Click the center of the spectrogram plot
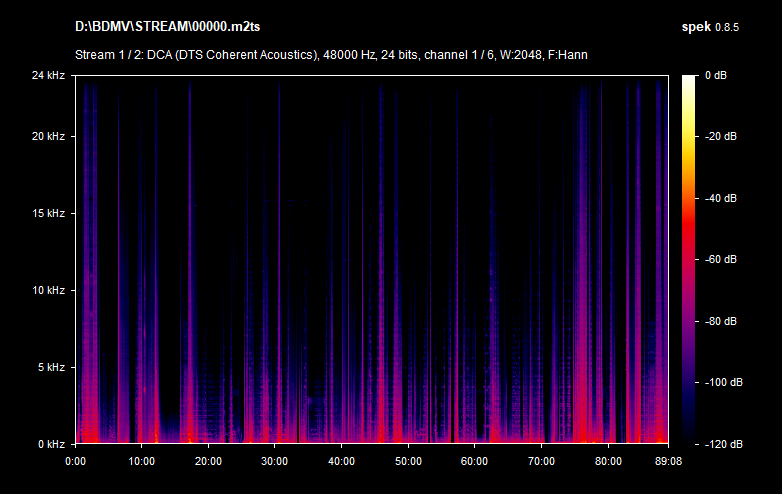Viewport: 782px width, 494px height. point(371,259)
